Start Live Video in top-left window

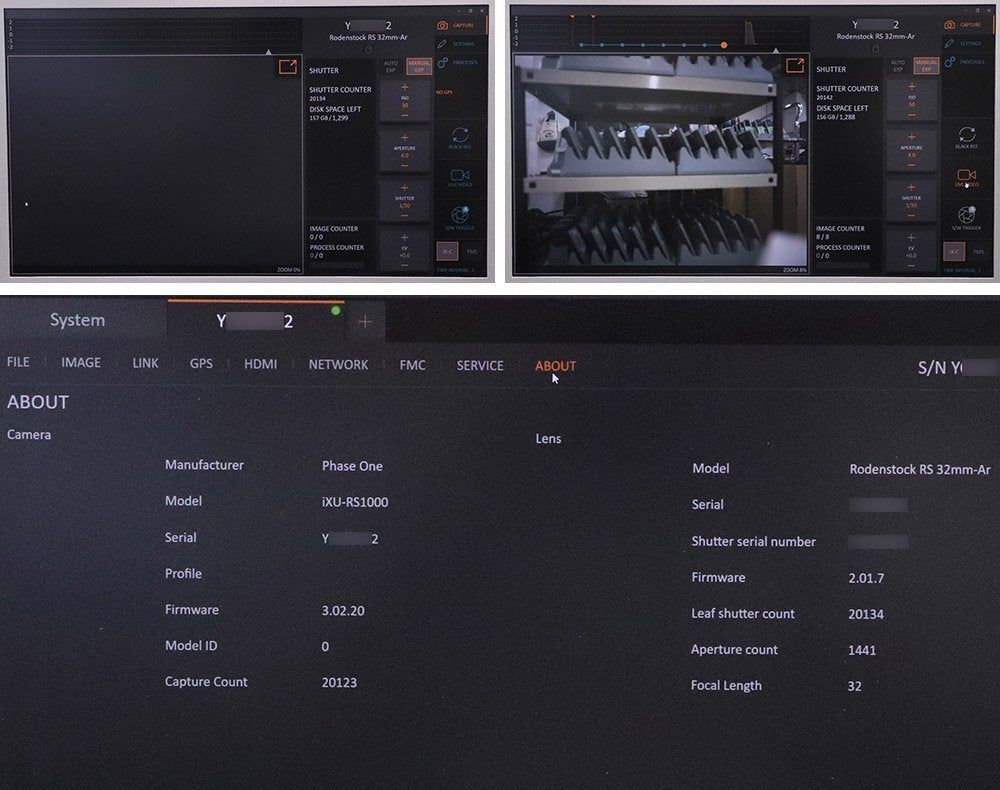click(x=460, y=177)
